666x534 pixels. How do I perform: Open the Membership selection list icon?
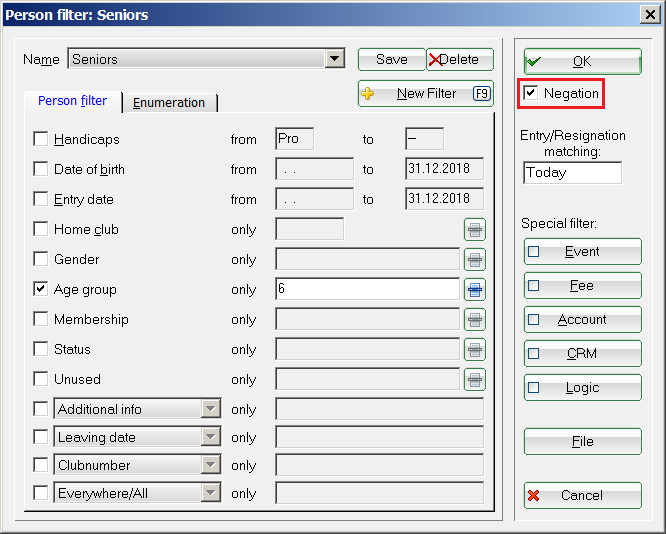click(x=474, y=320)
